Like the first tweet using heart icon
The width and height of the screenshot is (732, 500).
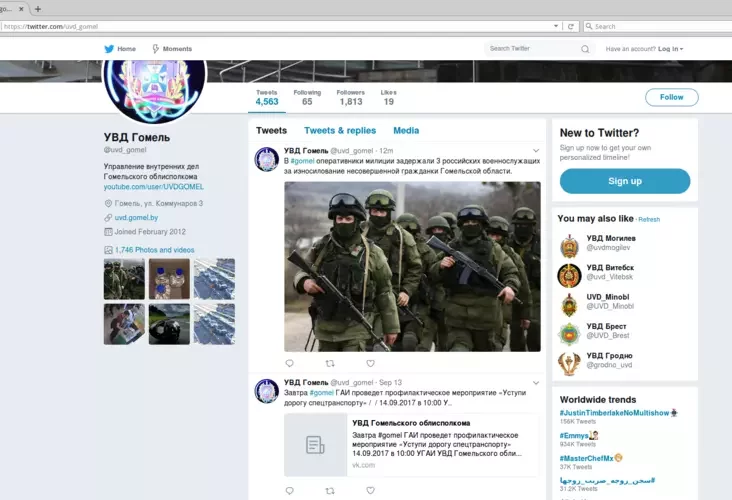coord(370,363)
